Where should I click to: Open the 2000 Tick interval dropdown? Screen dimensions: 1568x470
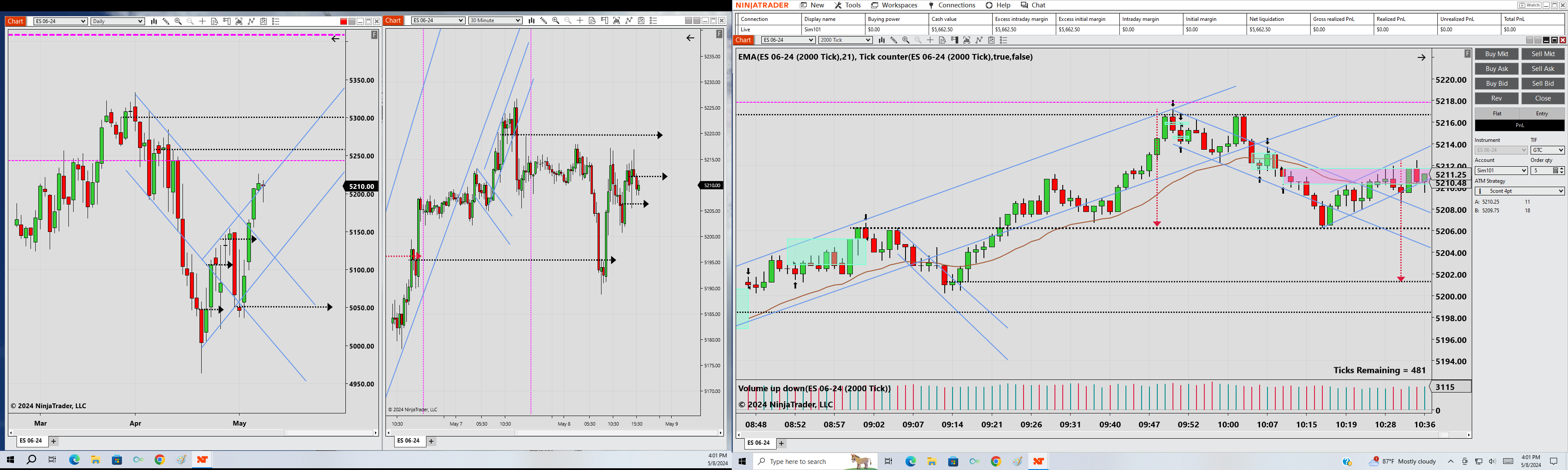coord(845,40)
